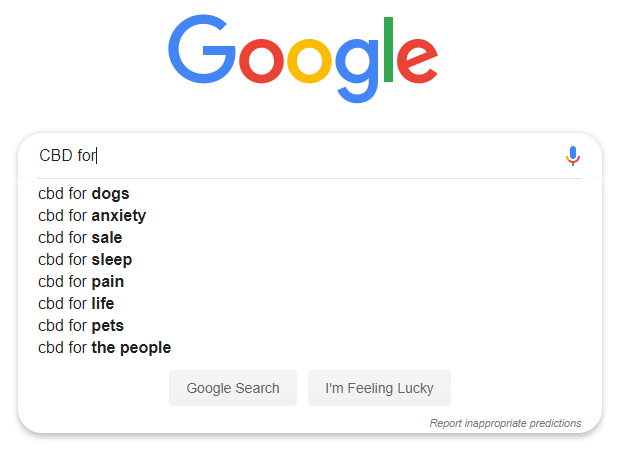Screen dimensions: 623x454
Task: Choose the 'cbd for pain' suggestion
Action: tap(81, 282)
